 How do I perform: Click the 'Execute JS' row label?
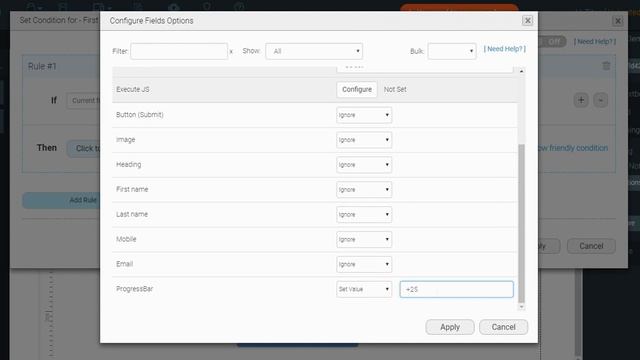click(133, 89)
